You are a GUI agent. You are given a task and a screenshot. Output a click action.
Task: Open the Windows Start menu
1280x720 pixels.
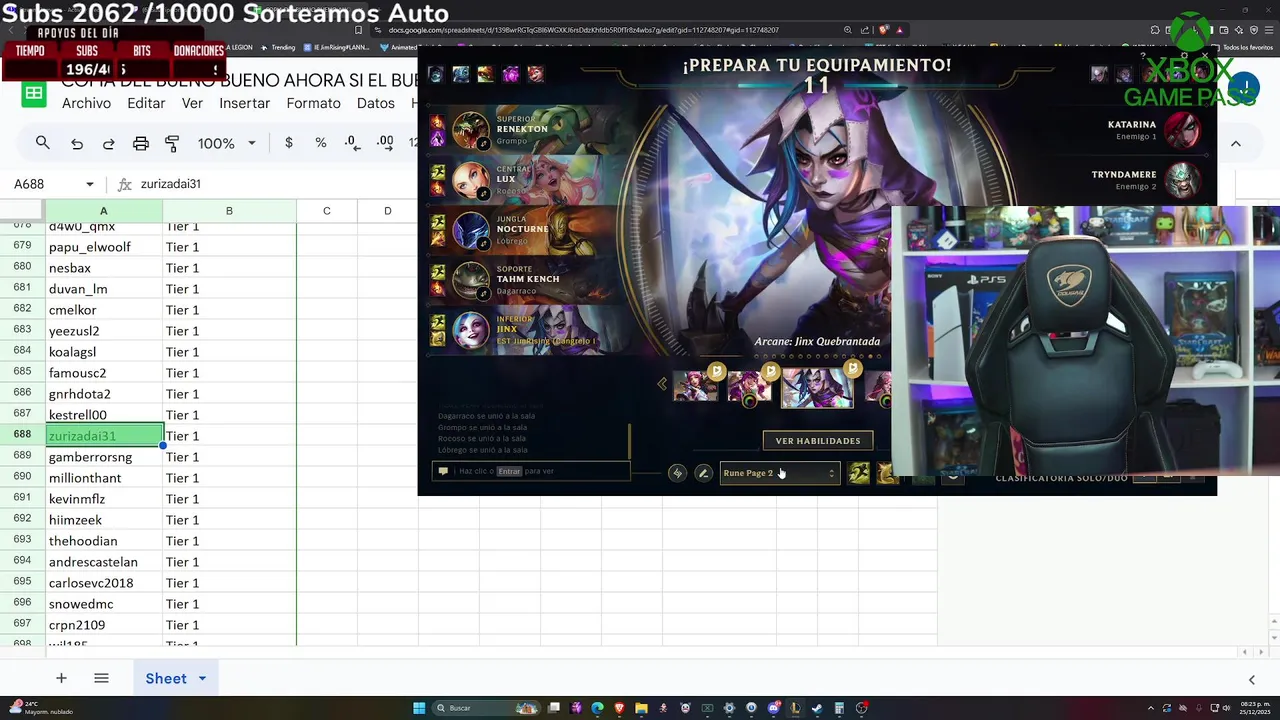click(x=419, y=708)
